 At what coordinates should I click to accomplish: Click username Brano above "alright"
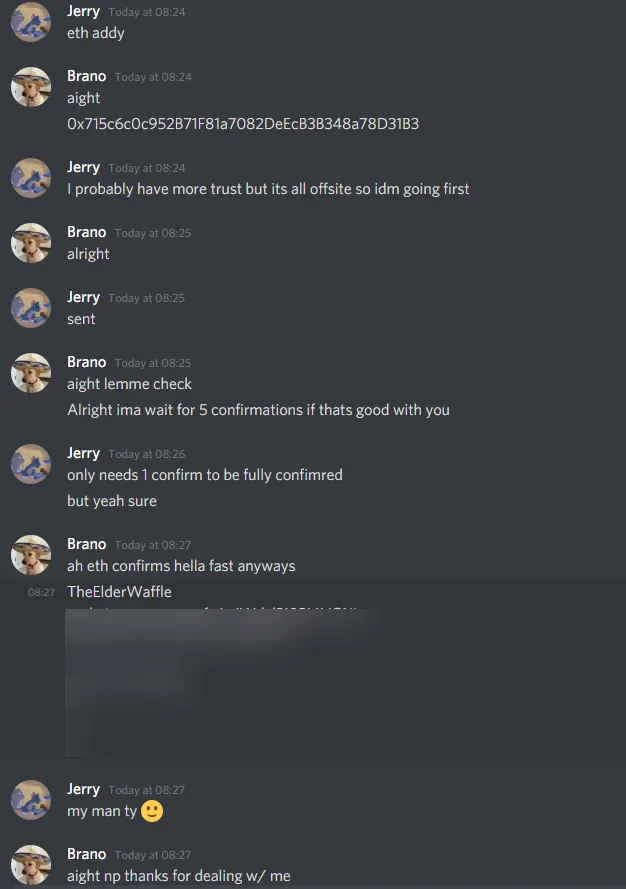86,232
